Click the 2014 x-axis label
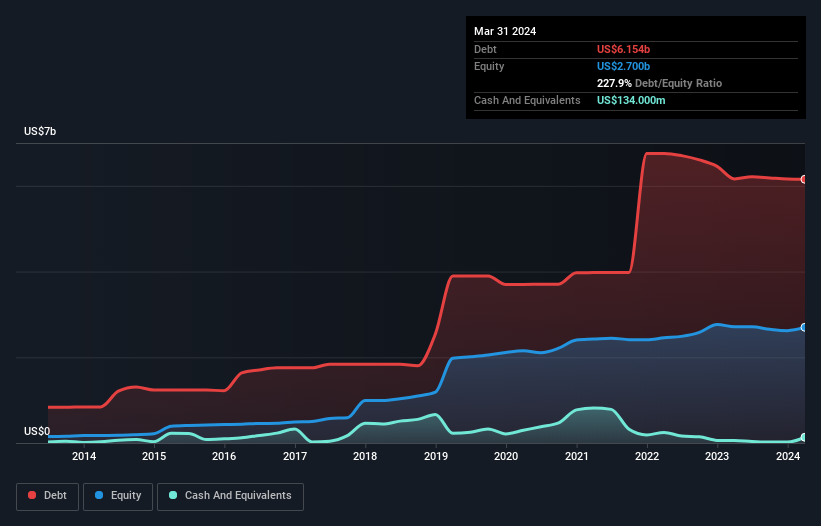The image size is (821, 526). [x=84, y=456]
